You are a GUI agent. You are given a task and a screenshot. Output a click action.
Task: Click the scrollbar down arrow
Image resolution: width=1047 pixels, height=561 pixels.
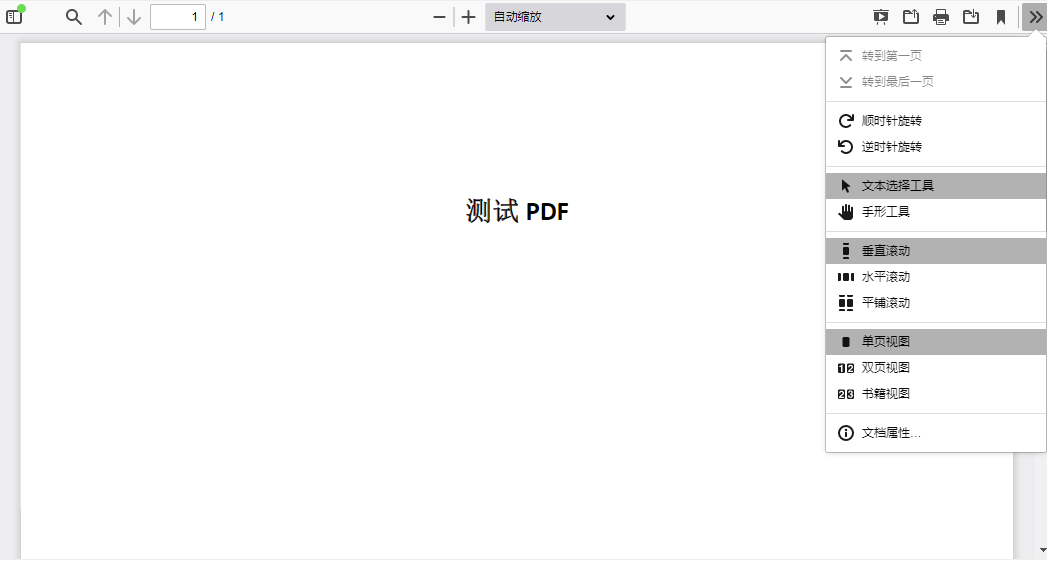pos(1042,550)
